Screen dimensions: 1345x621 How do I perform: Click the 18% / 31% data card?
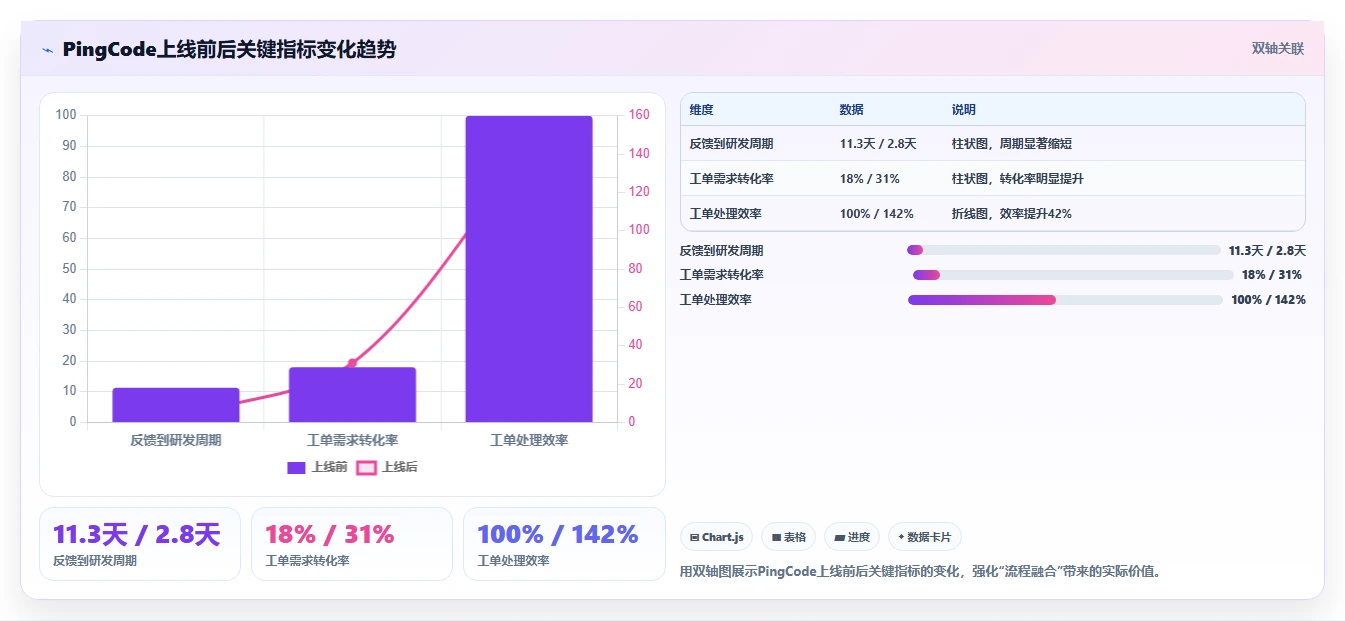click(x=352, y=544)
